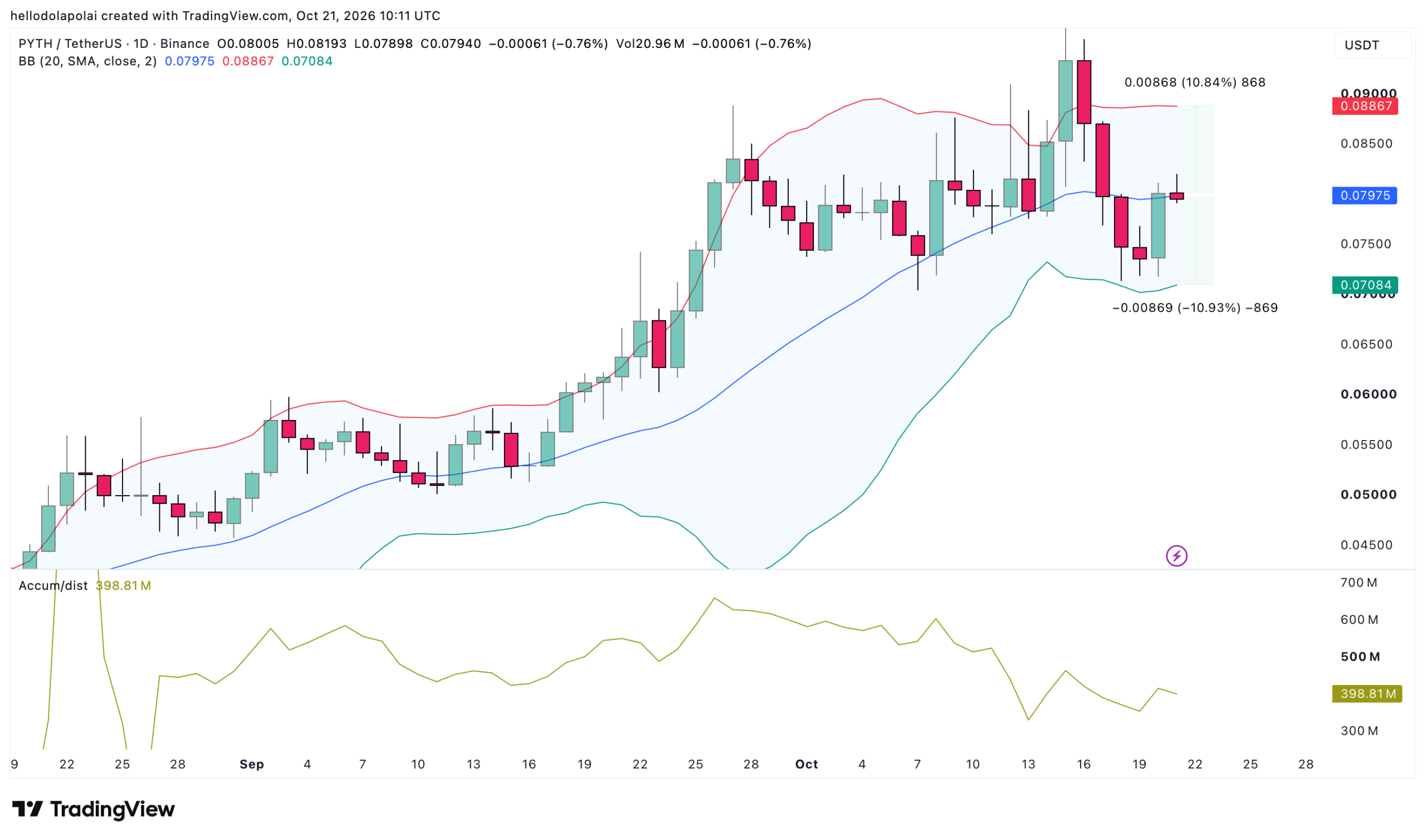Click the O0.08005 open price value
The image size is (1426, 840).
[x=248, y=43]
